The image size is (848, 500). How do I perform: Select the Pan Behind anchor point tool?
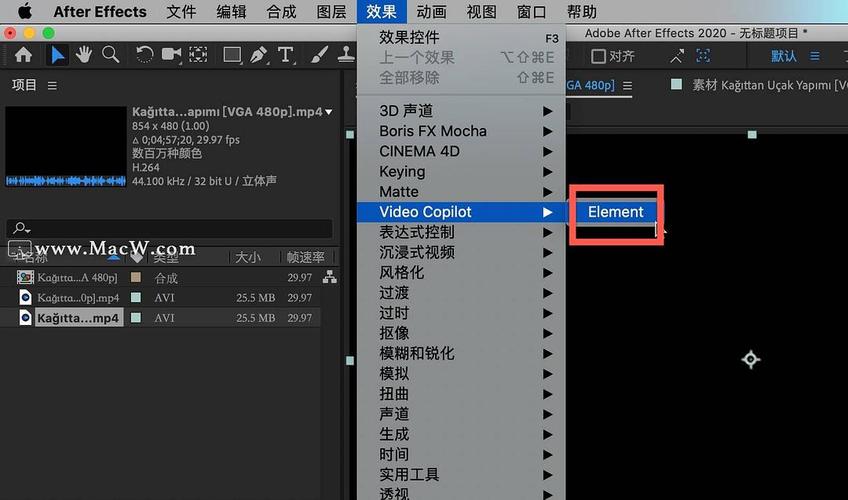tap(198, 55)
